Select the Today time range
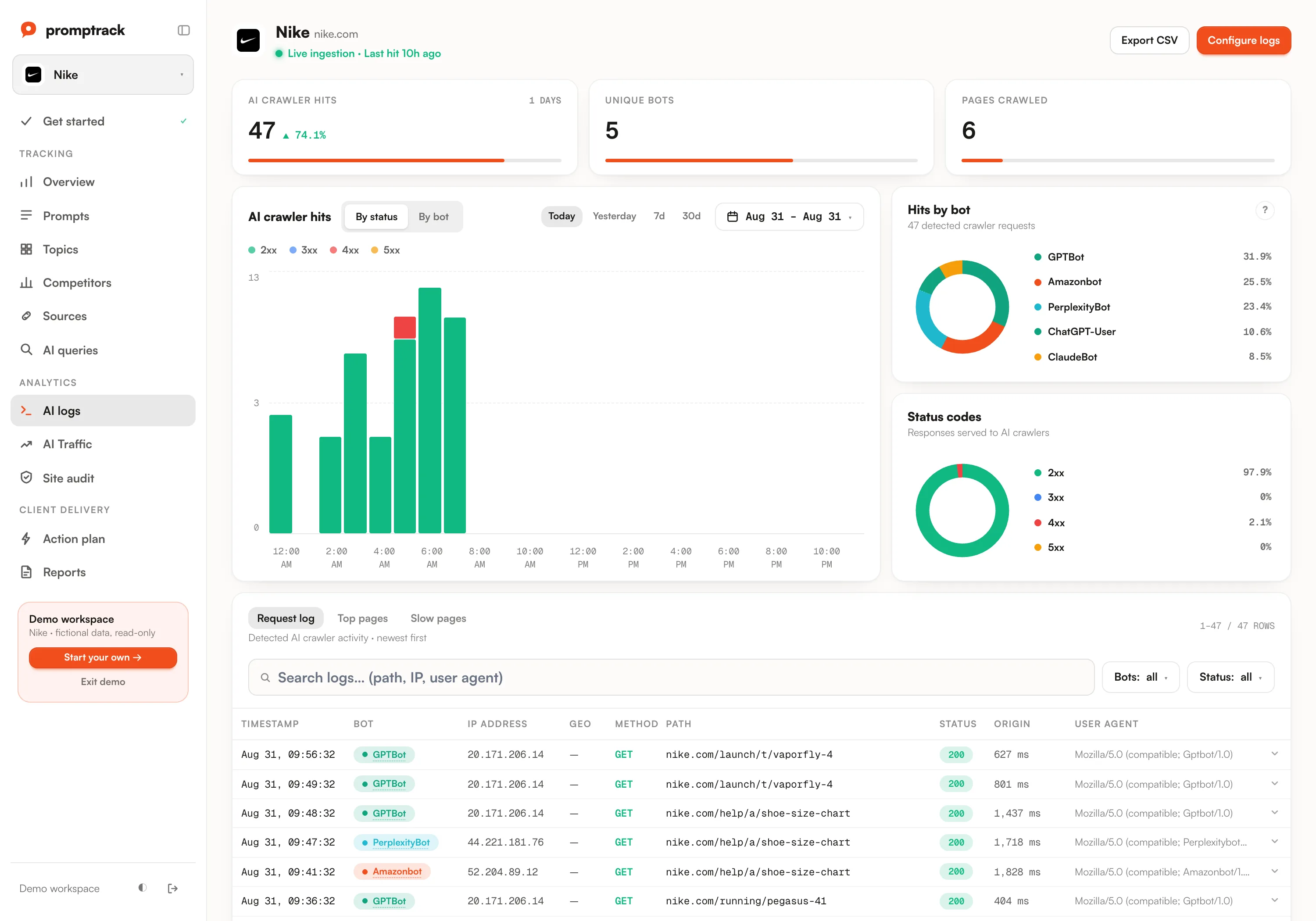This screenshot has height=921, width=1316. click(561, 216)
